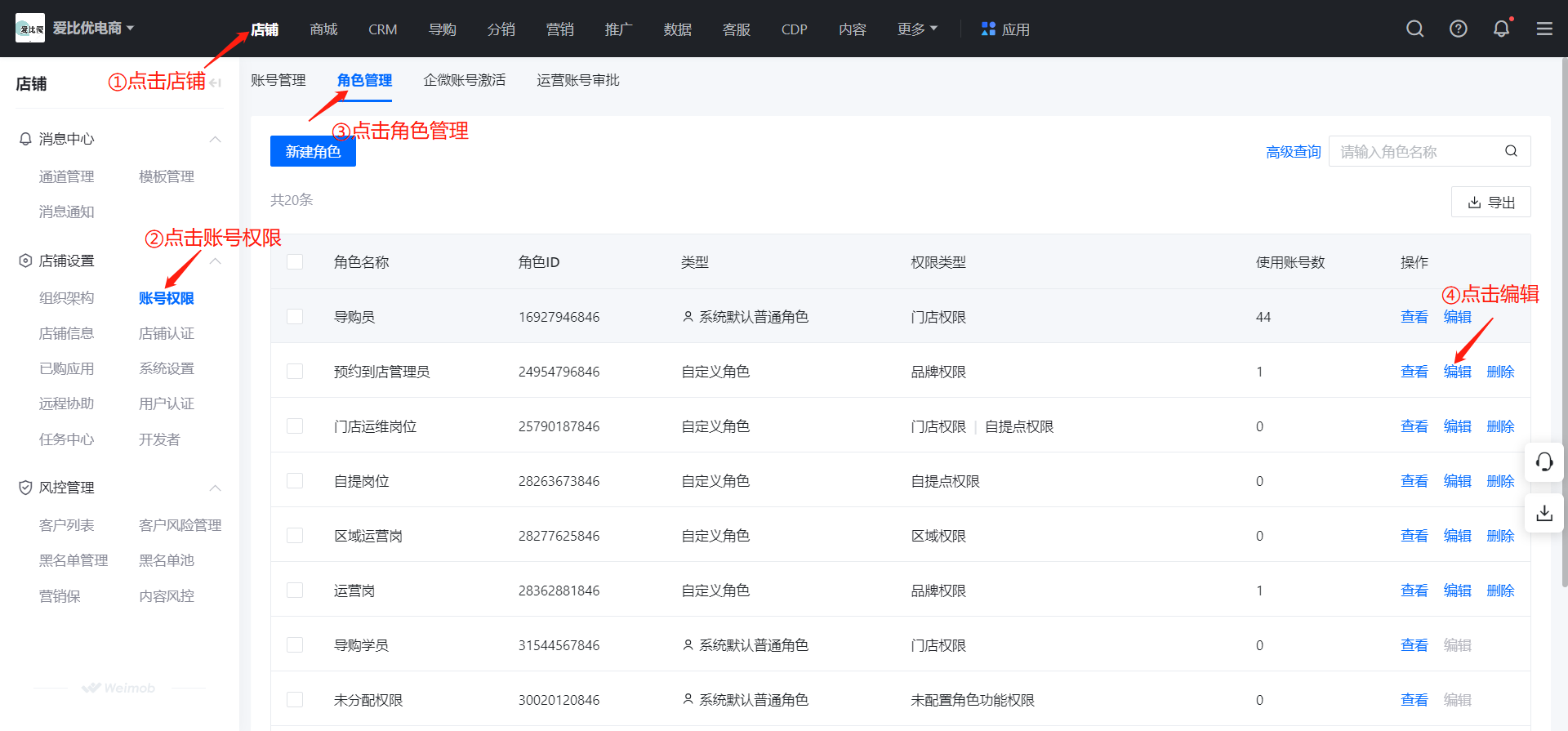This screenshot has height=731, width=1568.
Task: Open the help question mark icon
Action: [x=1459, y=29]
